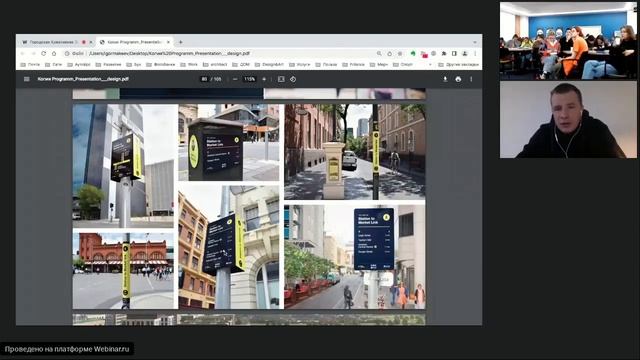Screen dimensions: 640x360
Task: Reload the browser page
Action: tap(44, 53)
